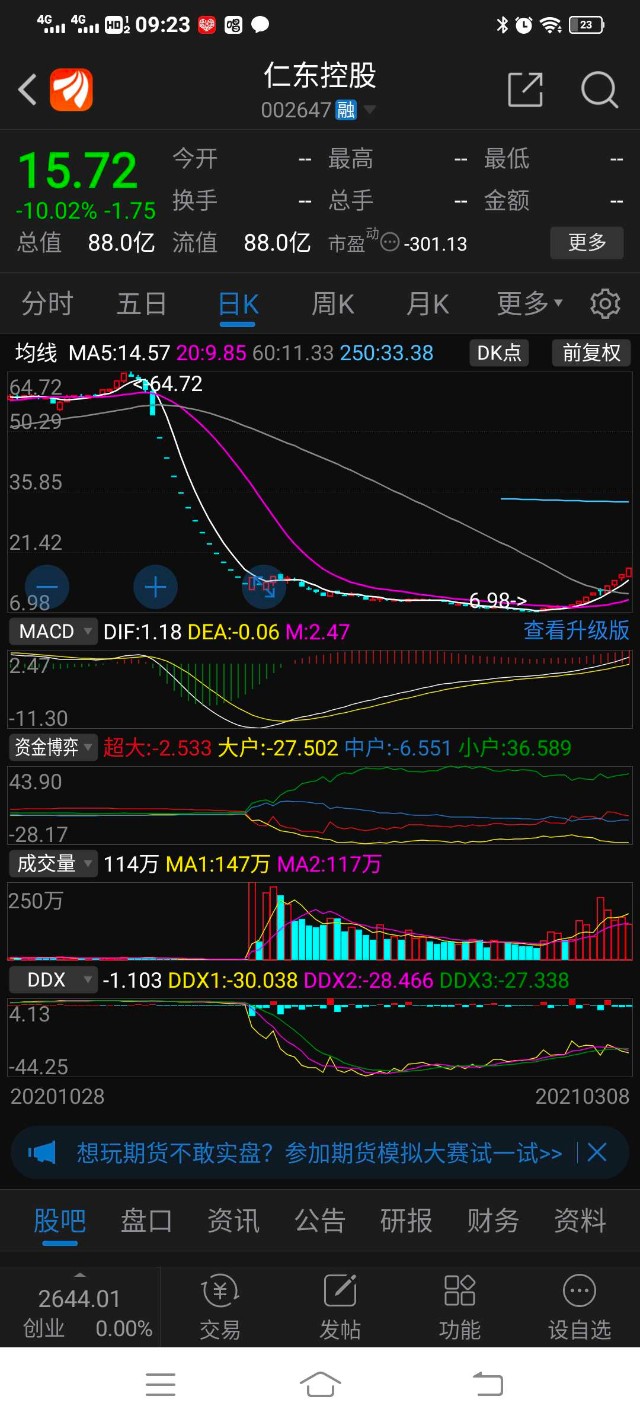Select the 公告 announcements tab
Screen dimensions: 640x1422
point(319,1220)
